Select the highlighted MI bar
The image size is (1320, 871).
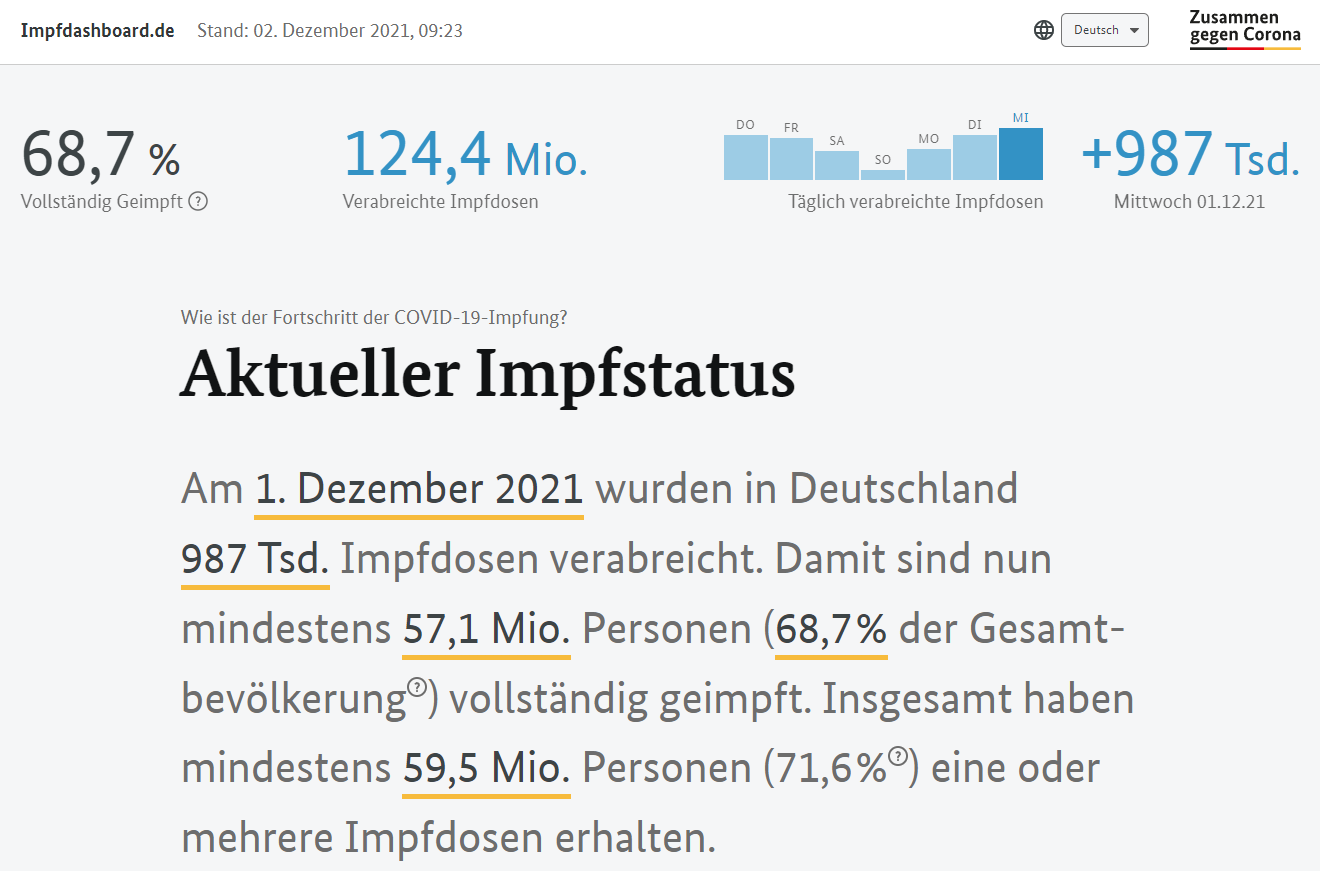click(x=1021, y=154)
